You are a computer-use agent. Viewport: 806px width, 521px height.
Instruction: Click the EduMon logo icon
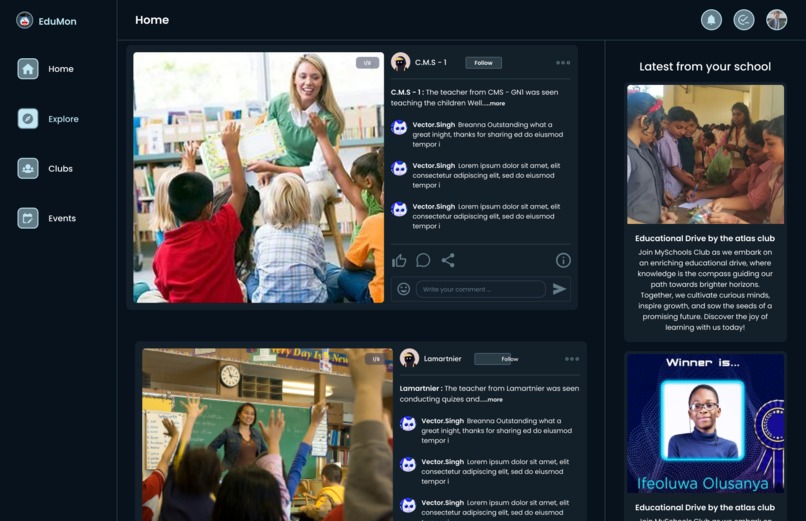24,21
